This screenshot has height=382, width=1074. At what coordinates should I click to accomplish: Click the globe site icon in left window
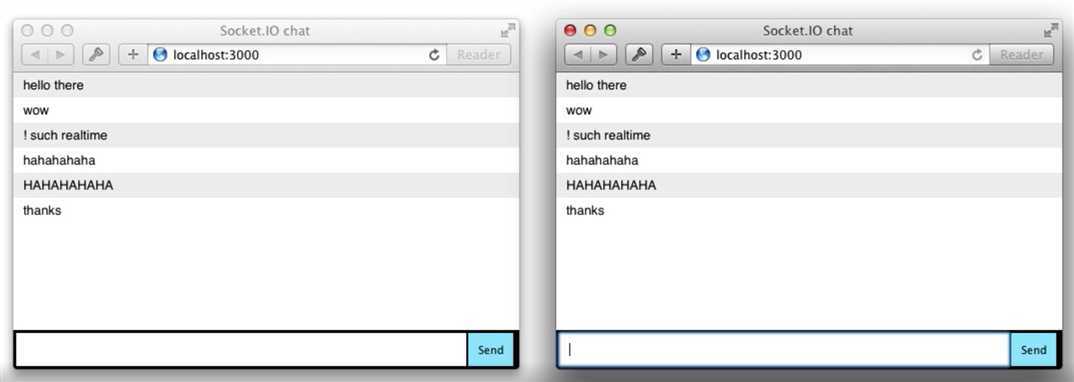[x=160, y=55]
